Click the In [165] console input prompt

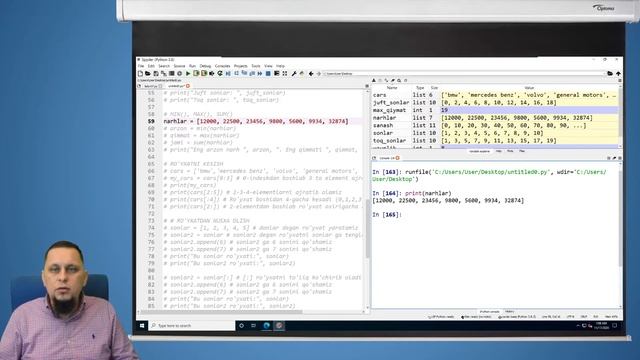pos(387,215)
